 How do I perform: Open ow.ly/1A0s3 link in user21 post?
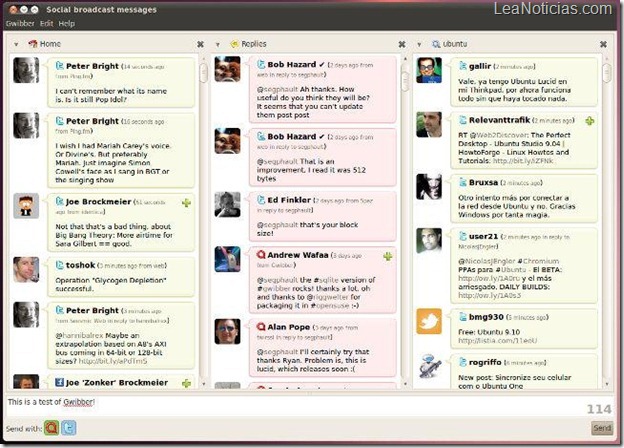tap(489, 295)
